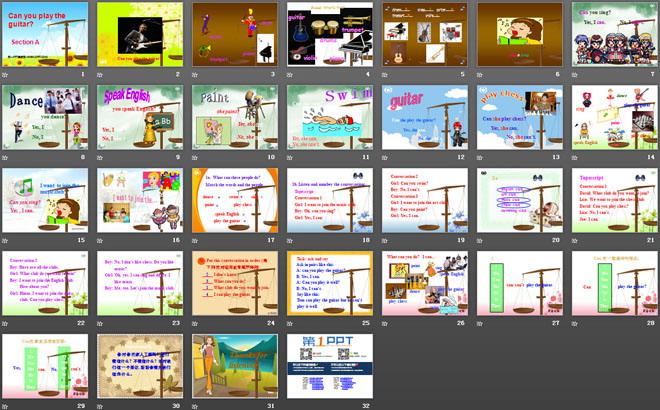Click the animation star icon under slide 12
Viewport: 660px width, 410px height.
click(385, 158)
